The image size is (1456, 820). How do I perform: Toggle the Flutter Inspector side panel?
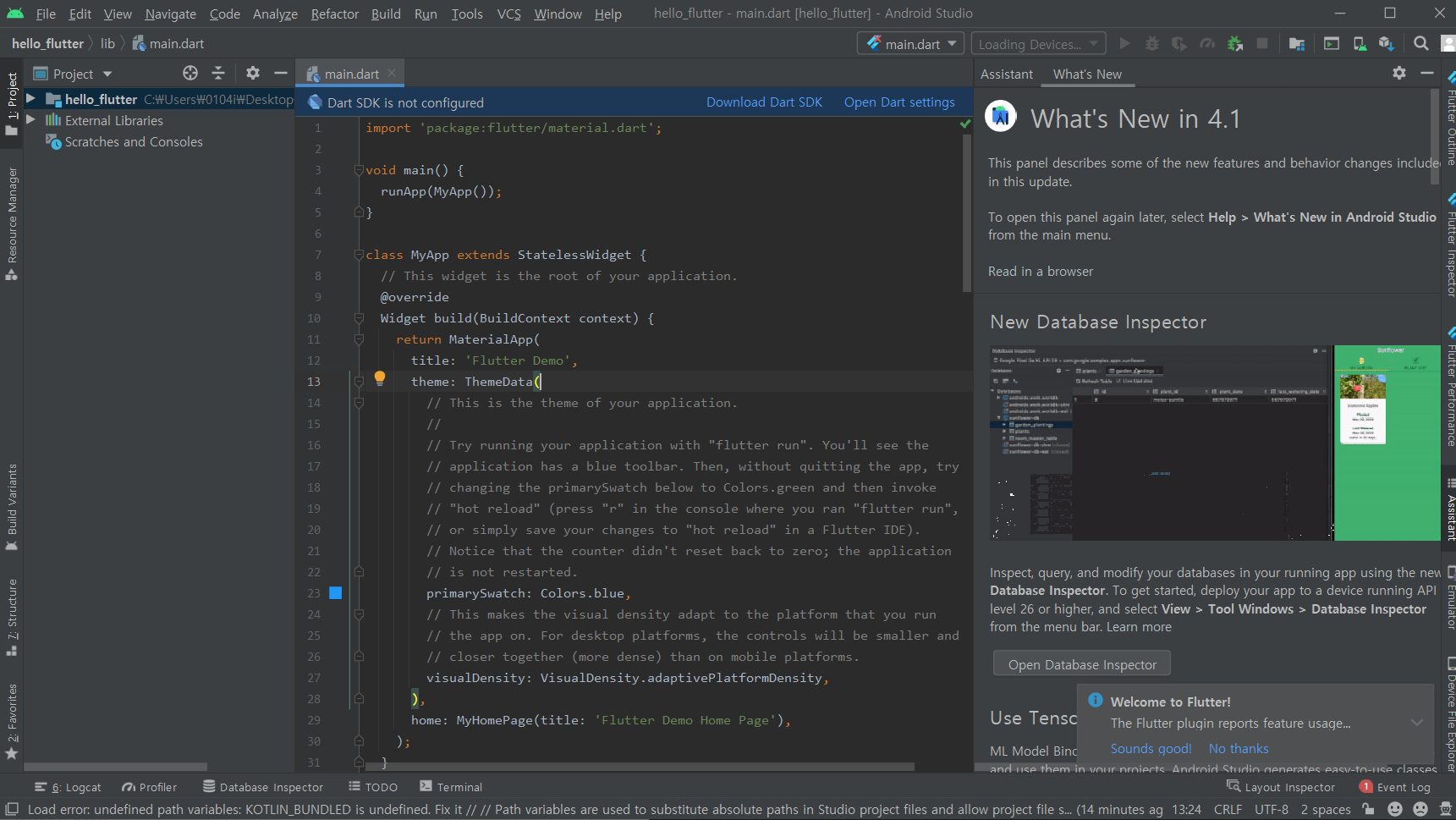pos(1449,245)
